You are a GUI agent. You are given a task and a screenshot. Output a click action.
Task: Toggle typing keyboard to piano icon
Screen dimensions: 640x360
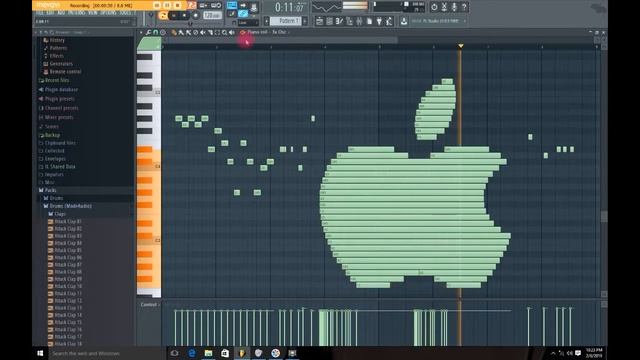click(x=232, y=5)
